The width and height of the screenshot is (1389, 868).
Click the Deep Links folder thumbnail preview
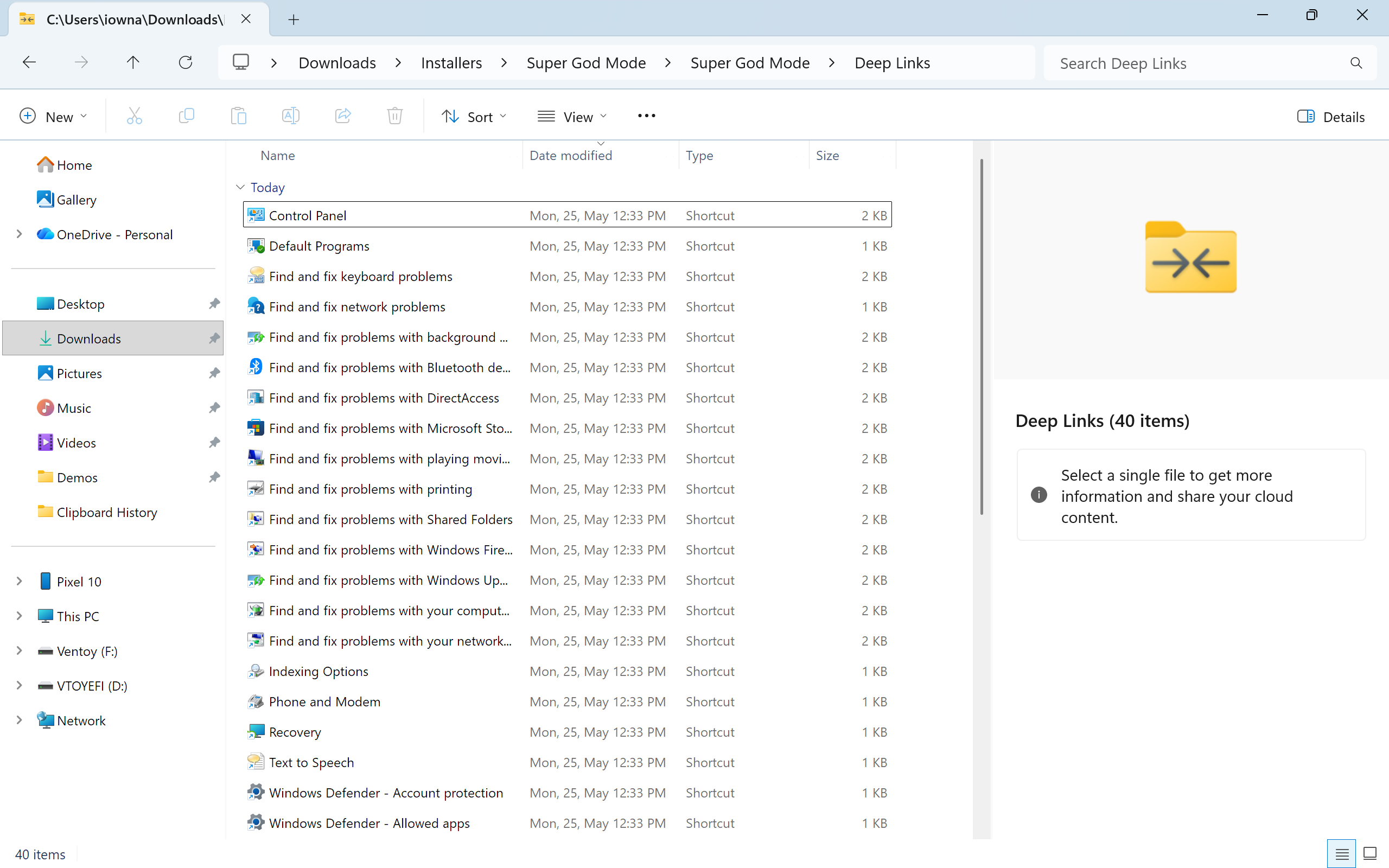tap(1190, 257)
